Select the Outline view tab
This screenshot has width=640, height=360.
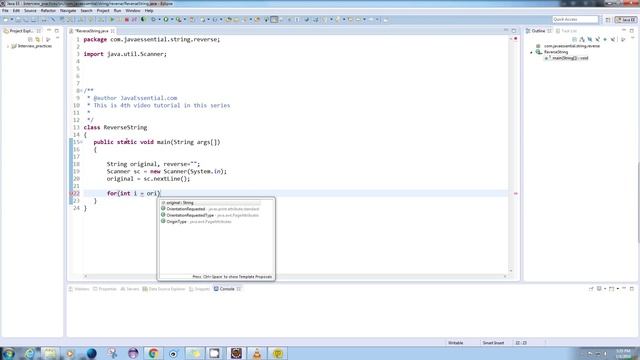[x=538, y=31]
